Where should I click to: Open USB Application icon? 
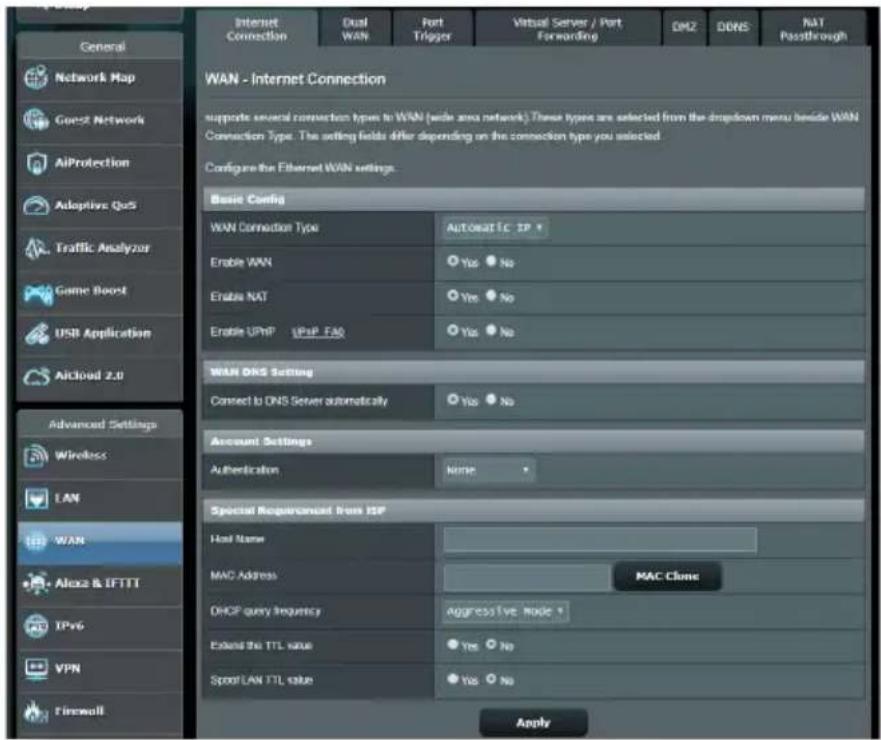click(x=37, y=333)
